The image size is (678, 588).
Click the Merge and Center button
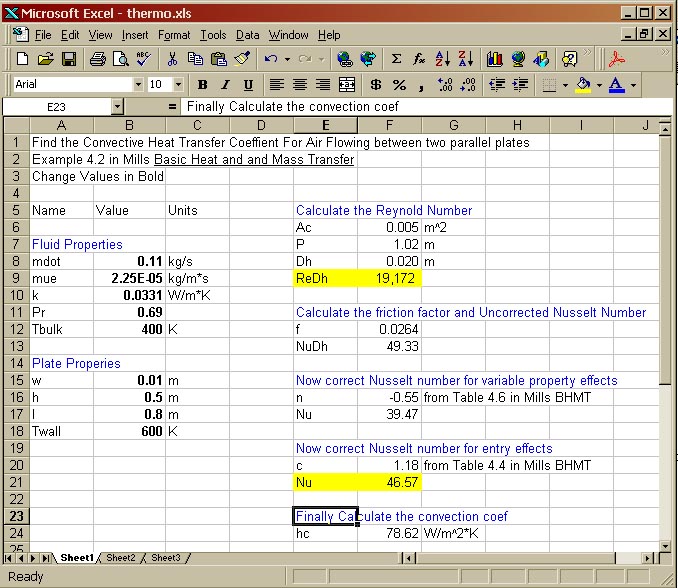point(347,85)
